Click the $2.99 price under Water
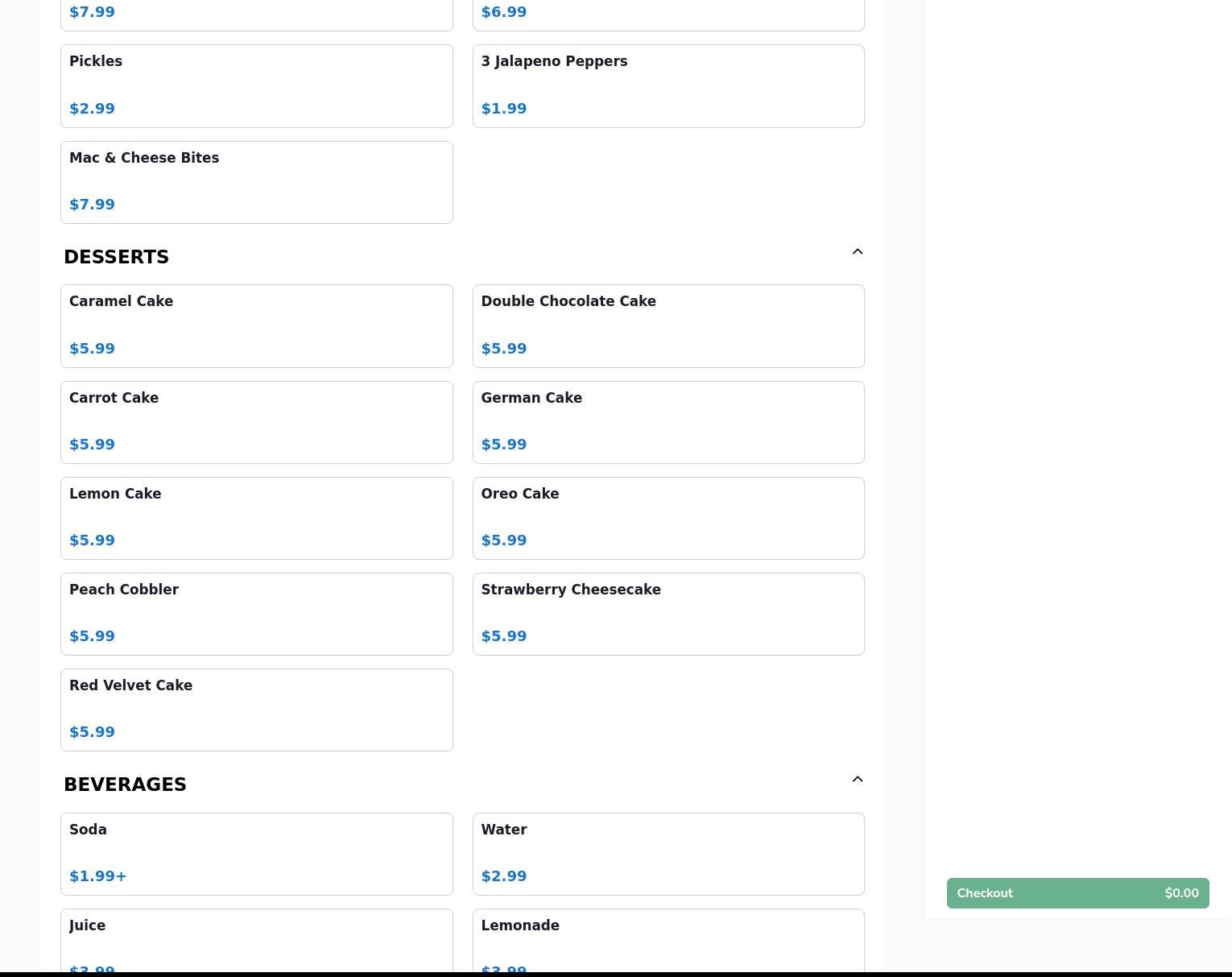 coord(504,876)
